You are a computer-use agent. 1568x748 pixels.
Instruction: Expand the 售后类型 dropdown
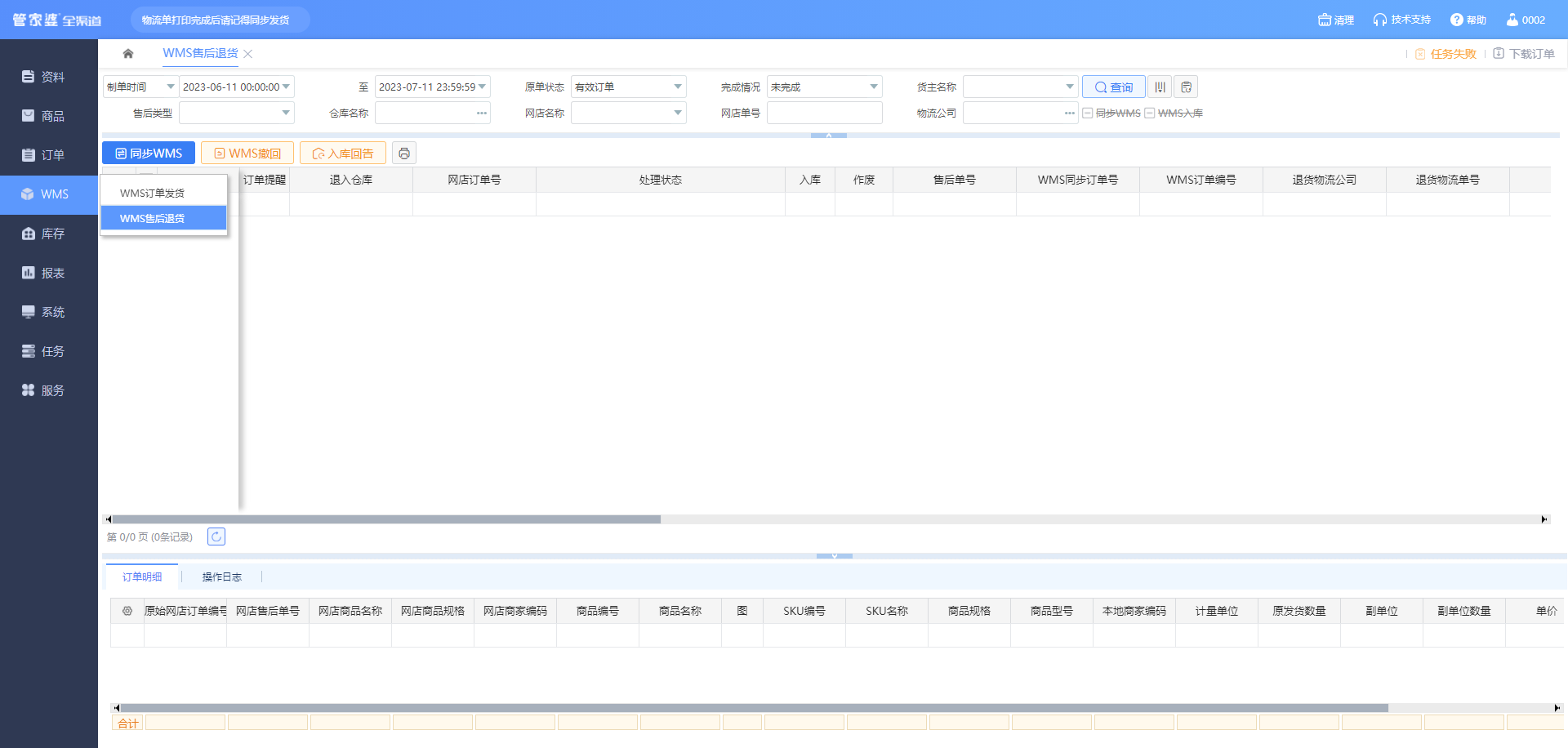point(286,114)
